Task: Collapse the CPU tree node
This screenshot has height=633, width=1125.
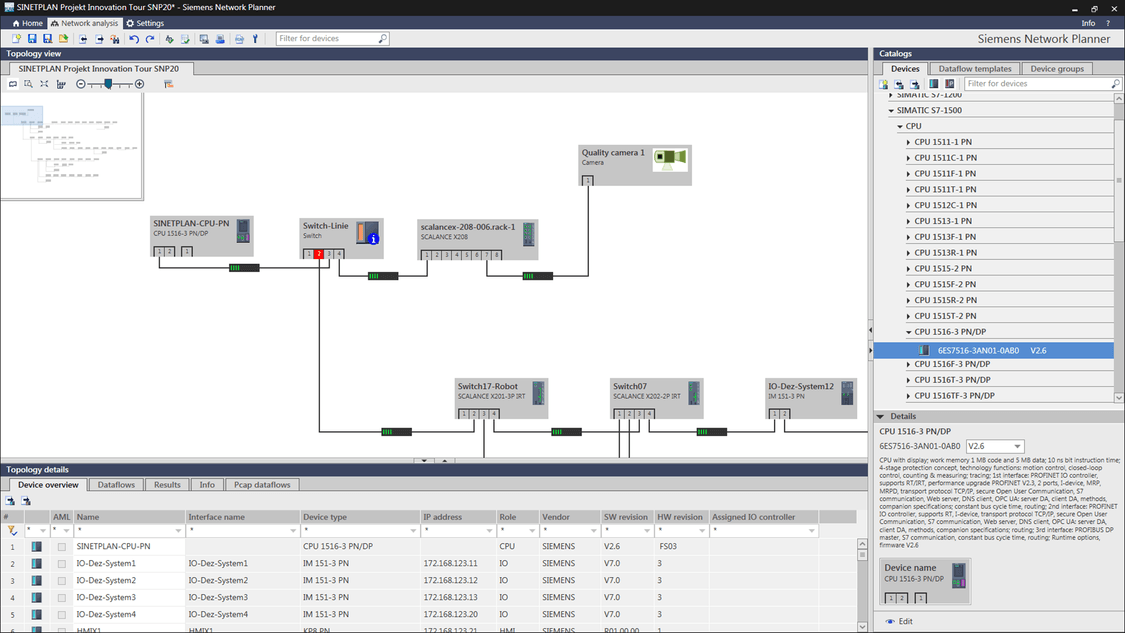Action: [900, 126]
